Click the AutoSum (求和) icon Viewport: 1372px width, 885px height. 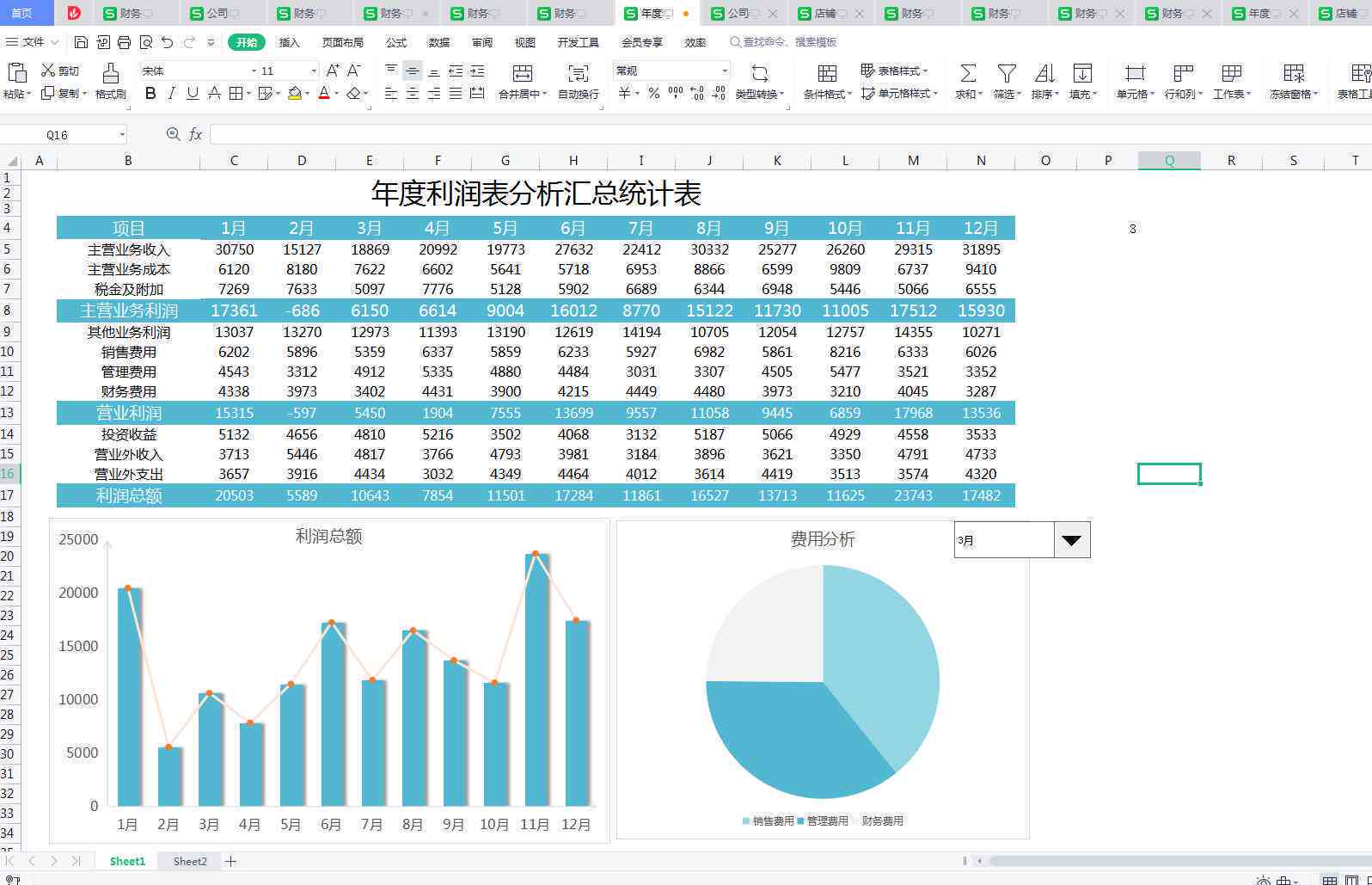pos(967,74)
